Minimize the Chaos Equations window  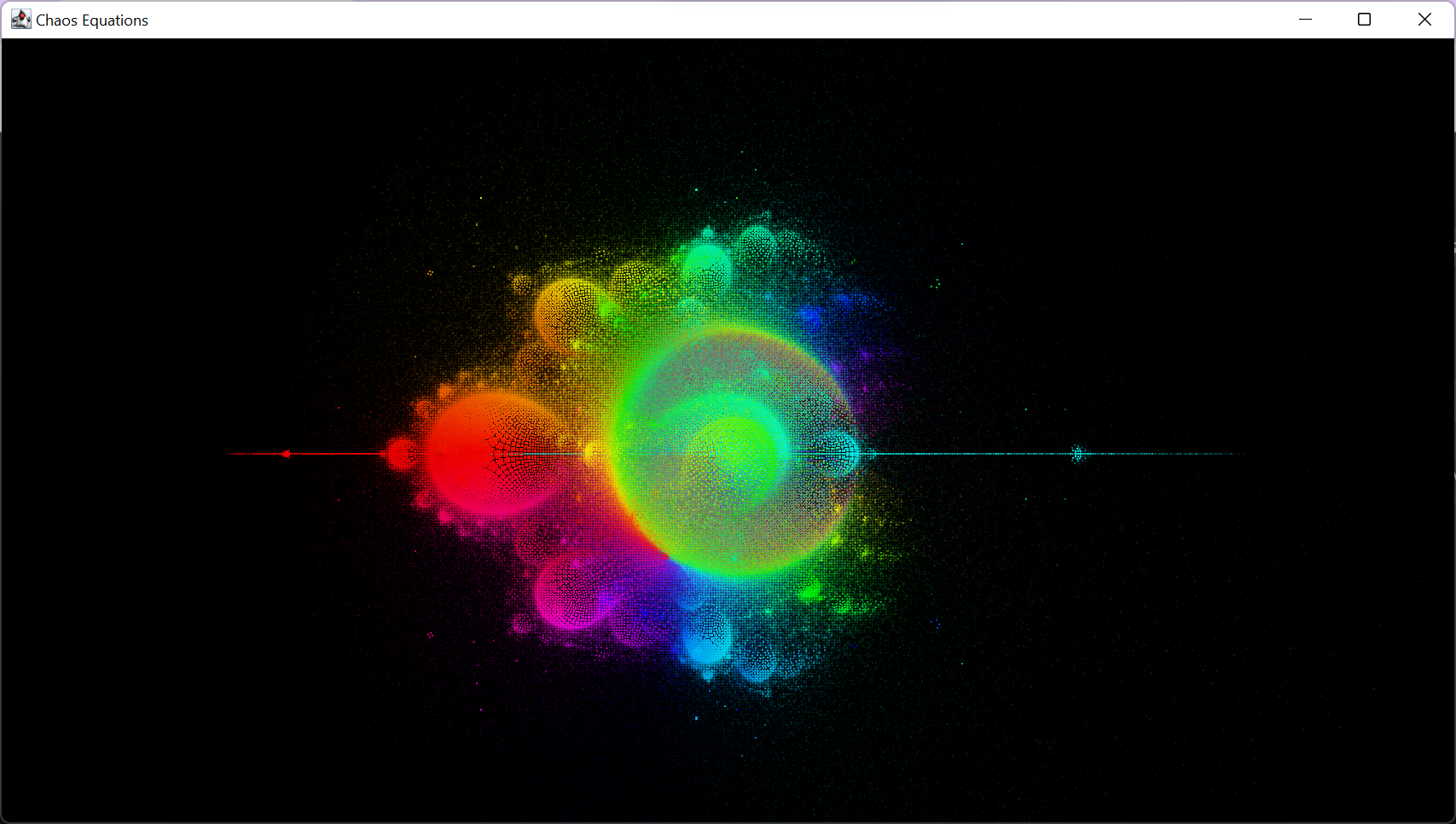click(x=1305, y=19)
